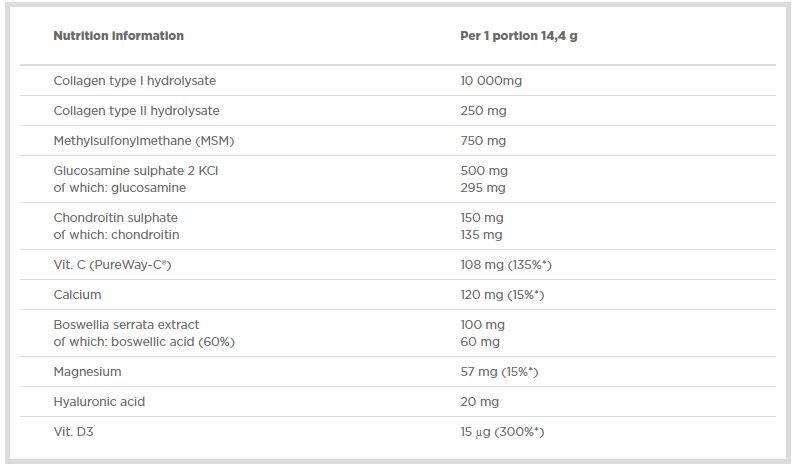The height and width of the screenshot is (469, 800).
Task: Select the "Collagen type II hydrolysate" label
Action: (136, 111)
